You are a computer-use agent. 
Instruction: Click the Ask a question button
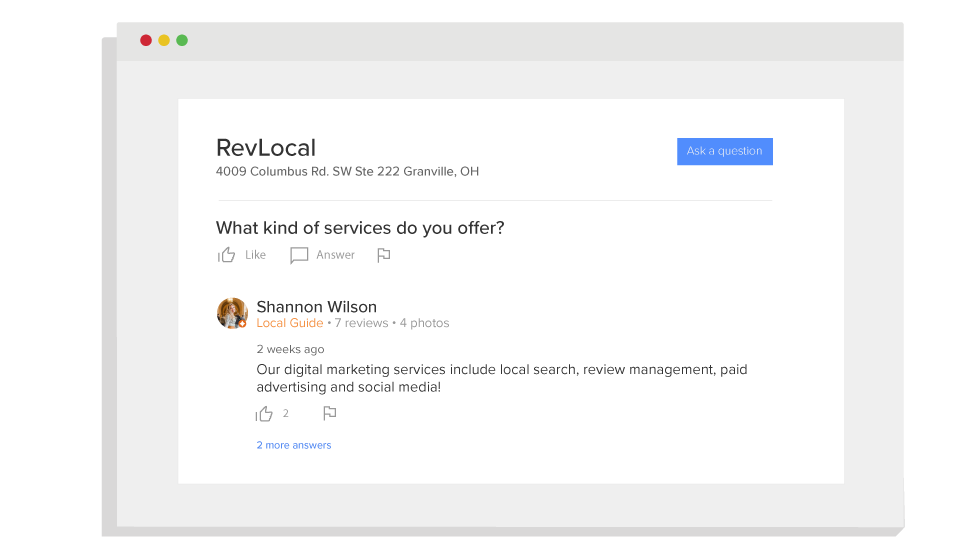724,151
